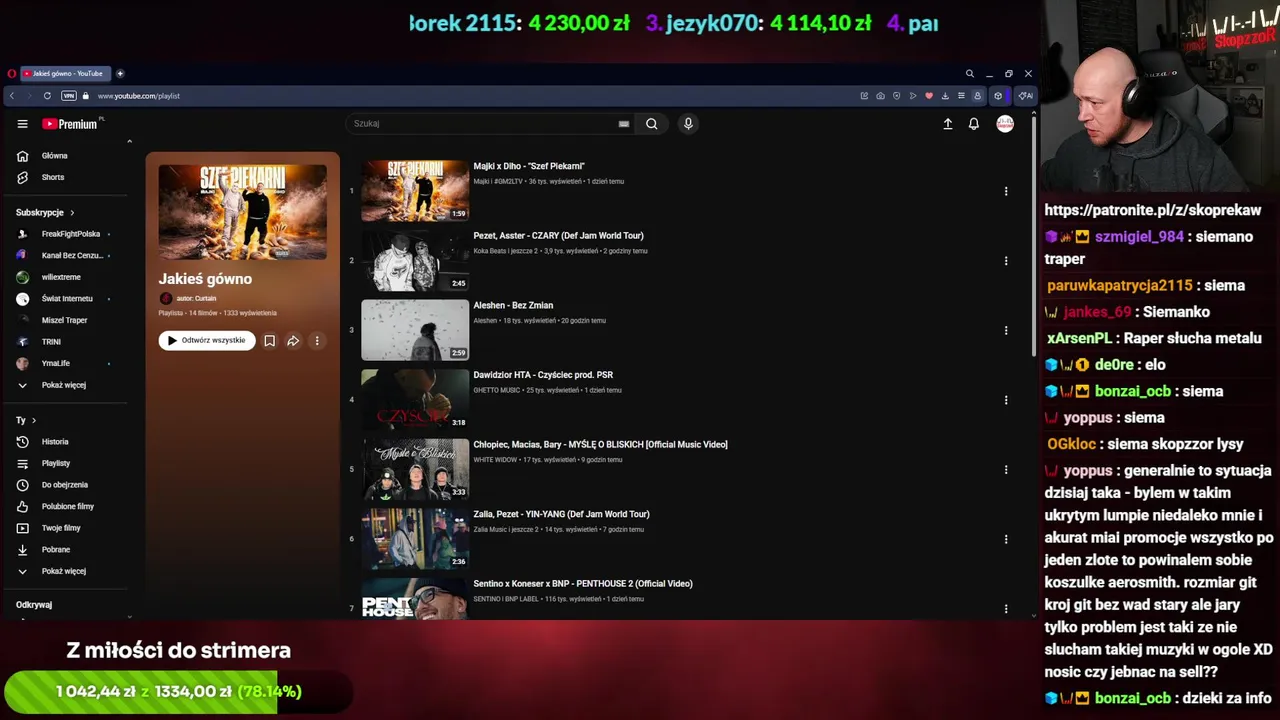Select the Jakieś gówno - YouTube tab

tap(65, 73)
